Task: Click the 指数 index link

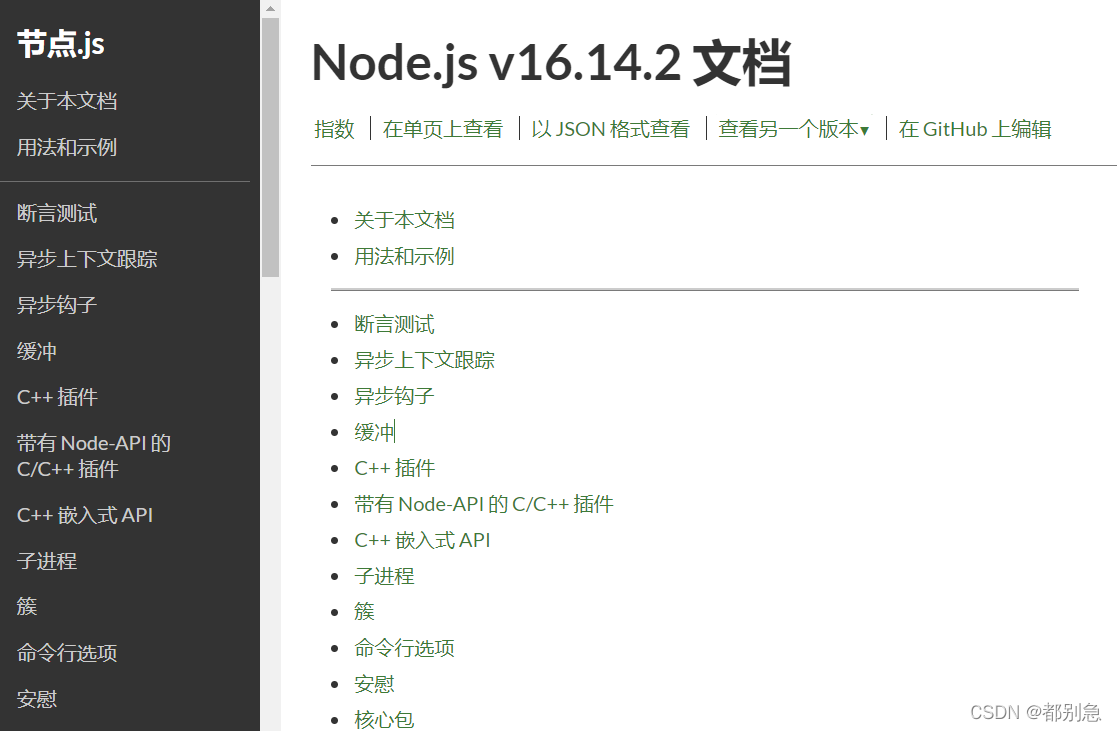Action: 334,129
